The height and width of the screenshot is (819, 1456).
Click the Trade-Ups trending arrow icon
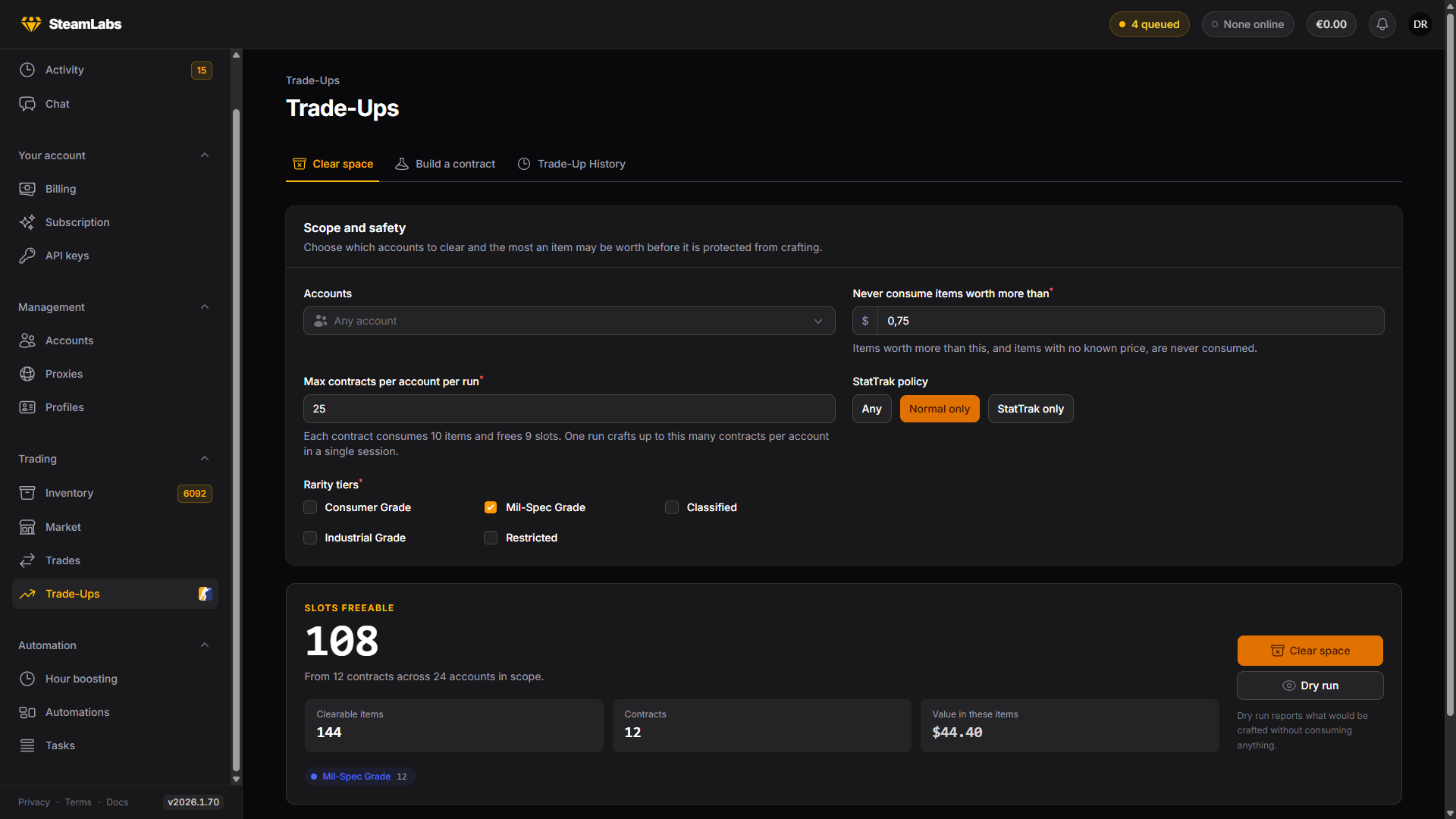pyautogui.click(x=27, y=594)
